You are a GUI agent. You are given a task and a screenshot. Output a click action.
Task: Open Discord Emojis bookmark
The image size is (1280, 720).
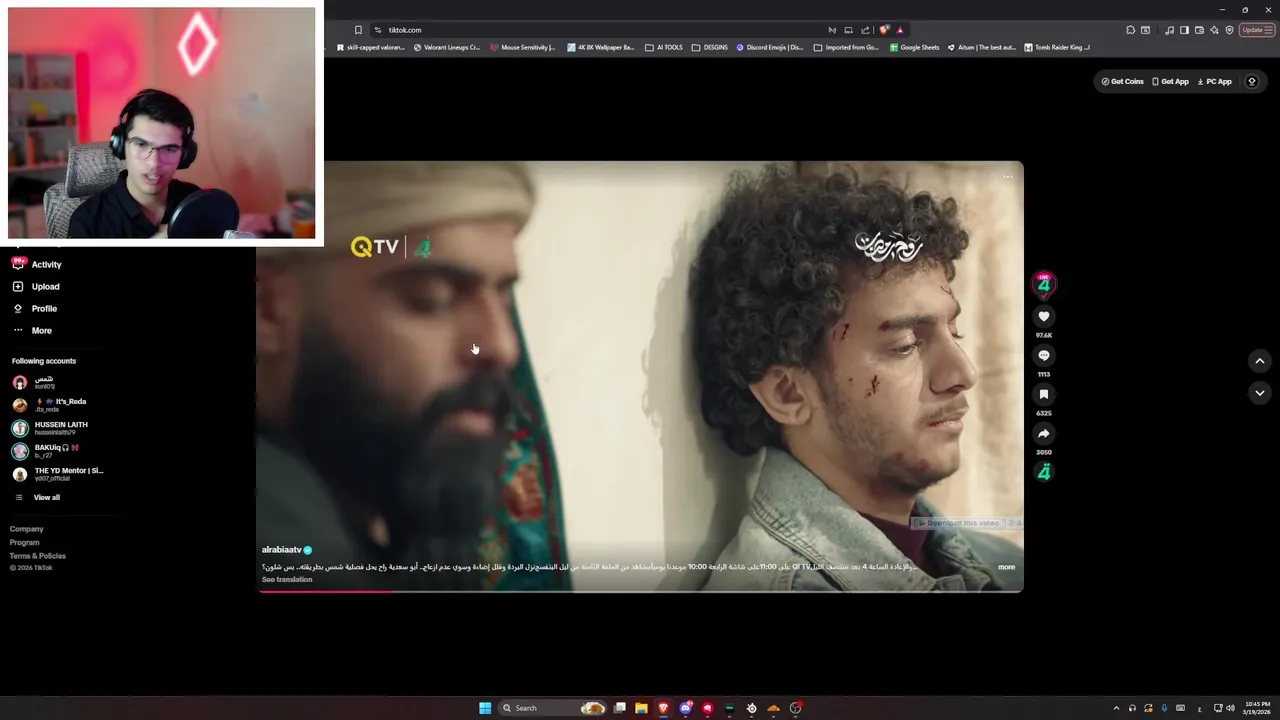[x=771, y=47]
